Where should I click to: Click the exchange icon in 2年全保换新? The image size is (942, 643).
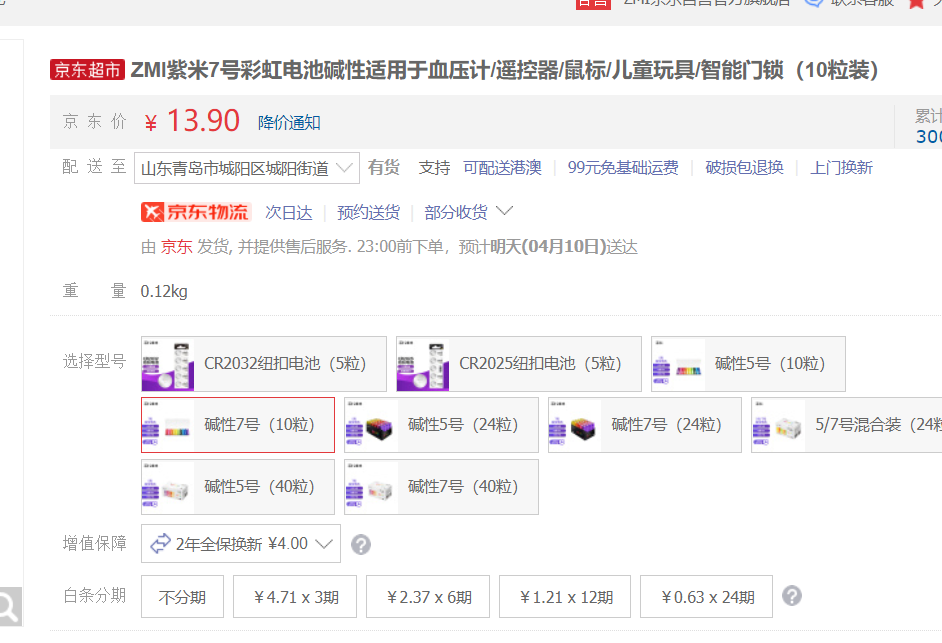click(x=160, y=544)
